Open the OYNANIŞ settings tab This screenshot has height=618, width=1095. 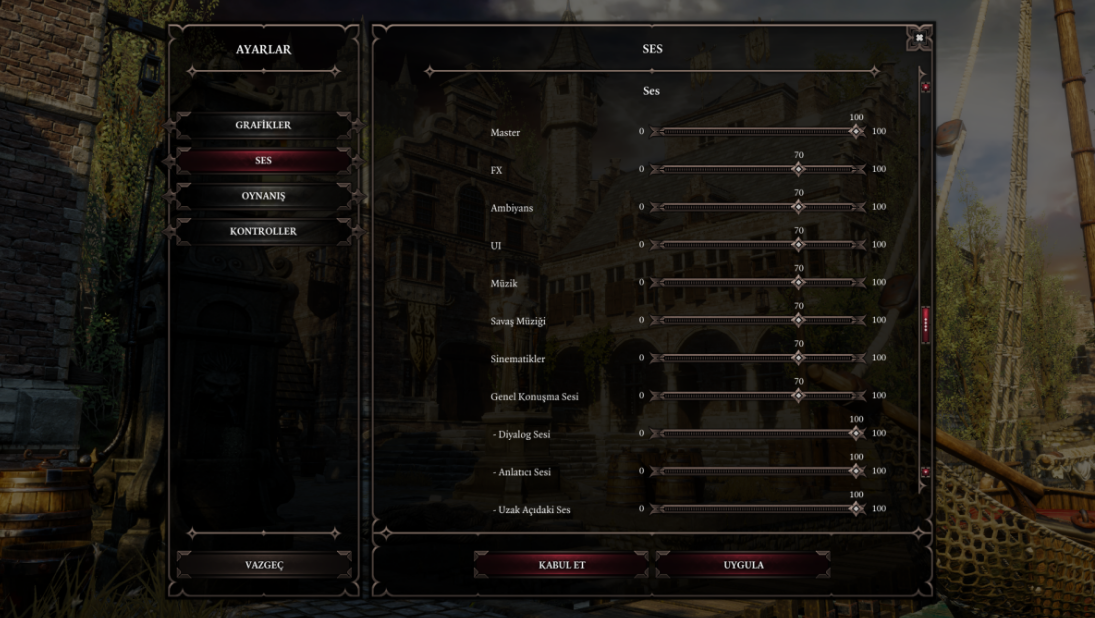[x=263, y=196]
